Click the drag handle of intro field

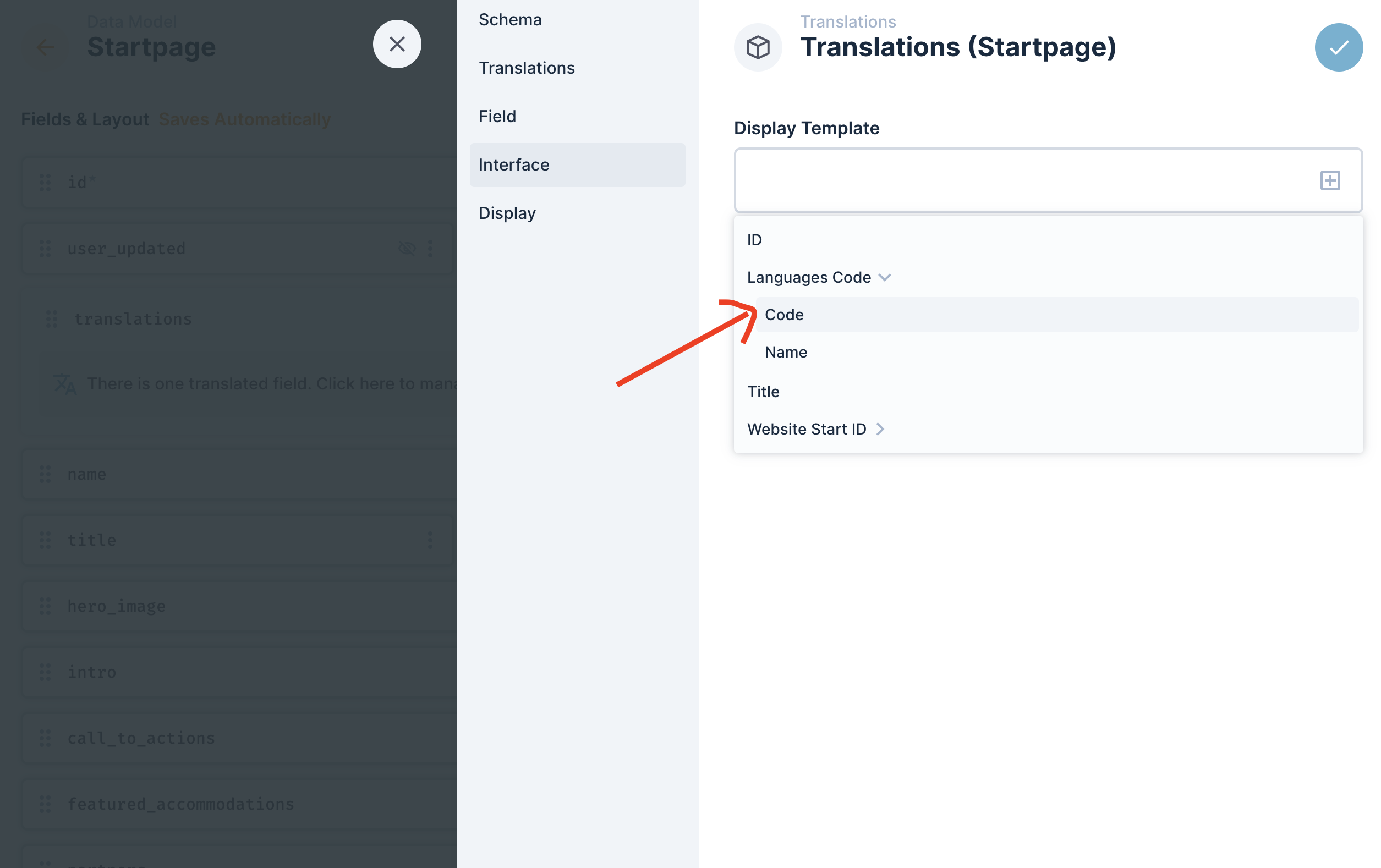(x=45, y=672)
